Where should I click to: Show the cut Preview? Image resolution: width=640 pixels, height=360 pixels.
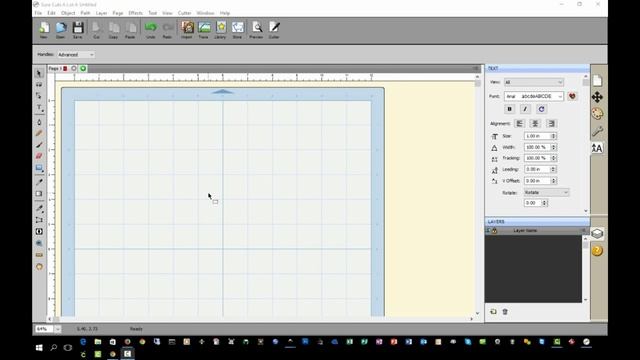click(x=256, y=29)
